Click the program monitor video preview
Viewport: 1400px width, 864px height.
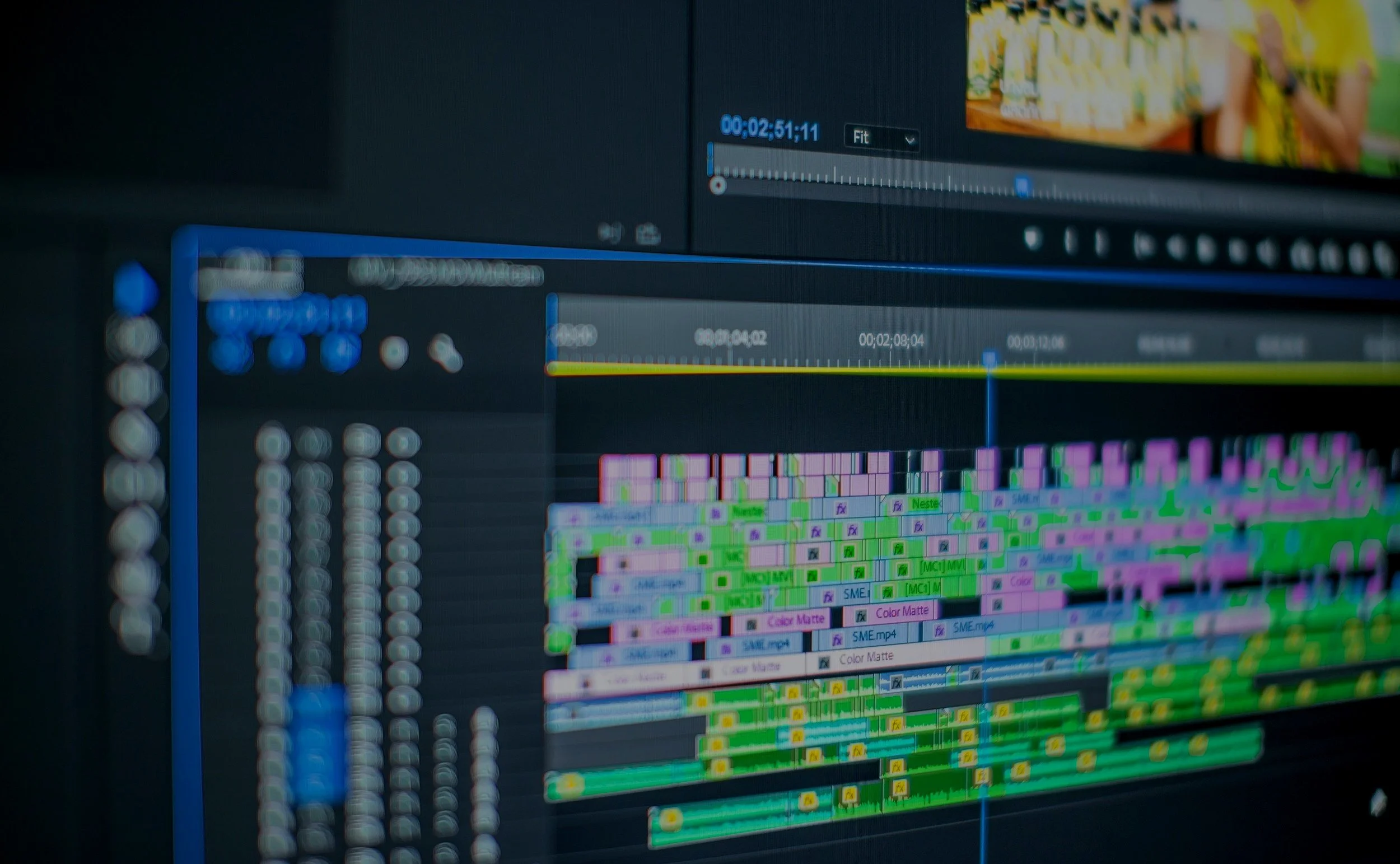(x=1183, y=74)
